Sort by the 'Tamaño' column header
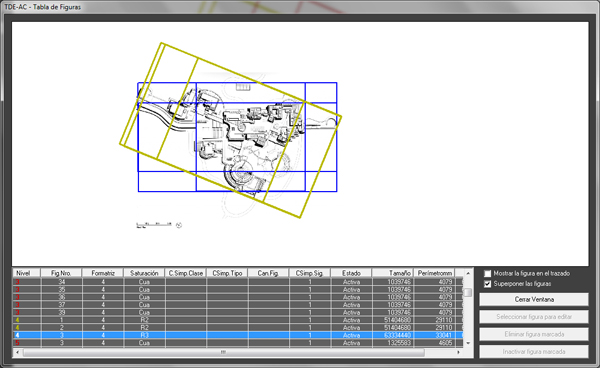 [x=393, y=273]
